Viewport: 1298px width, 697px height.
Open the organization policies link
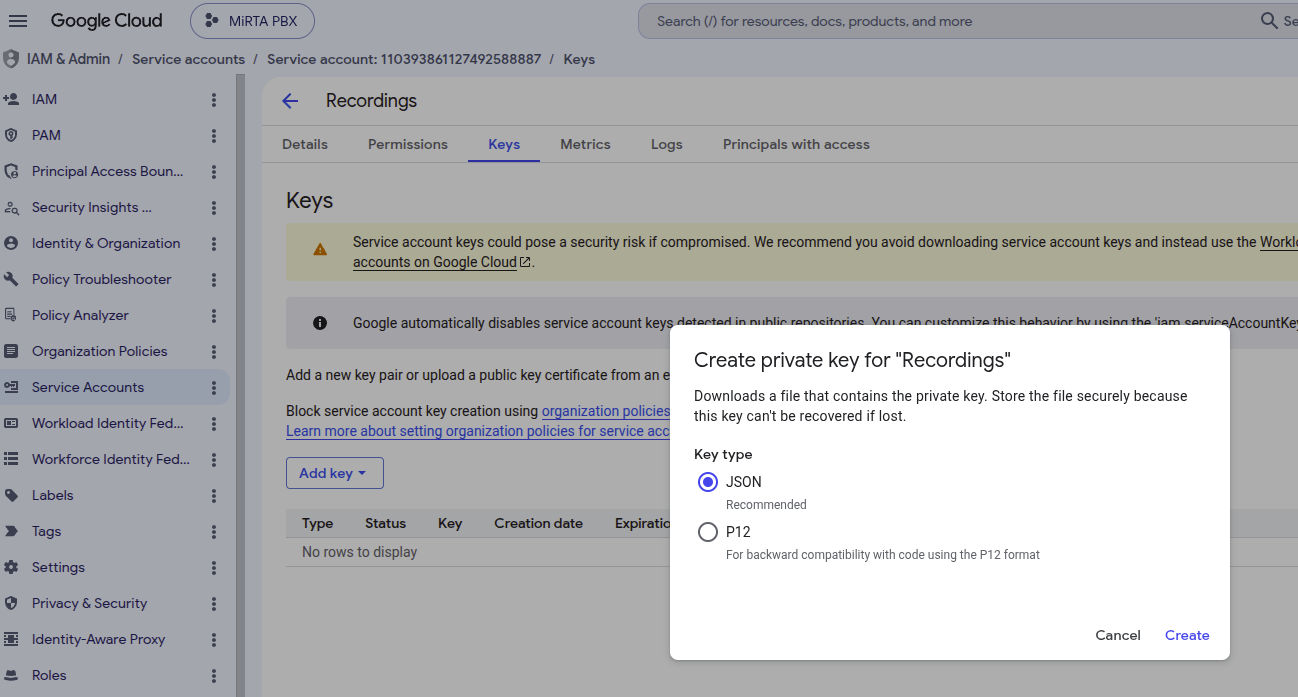[605, 411]
